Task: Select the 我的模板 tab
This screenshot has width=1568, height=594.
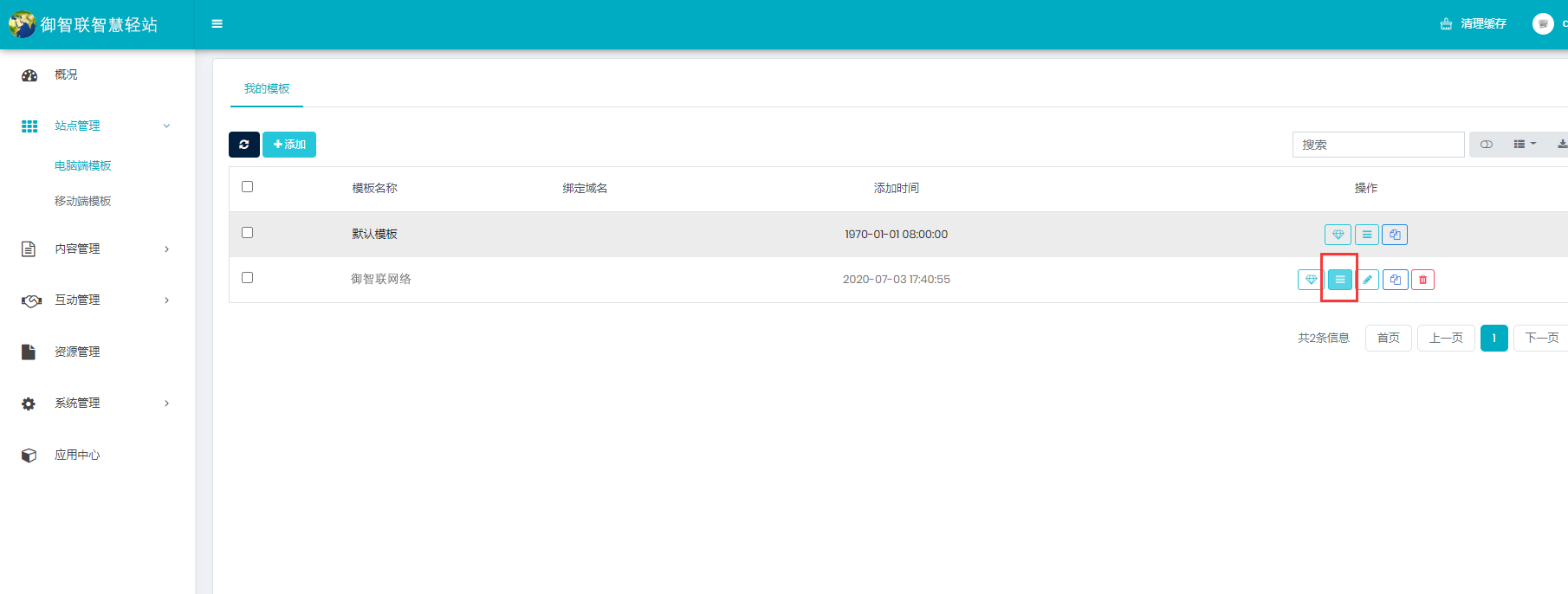Action: click(x=267, y=89)
